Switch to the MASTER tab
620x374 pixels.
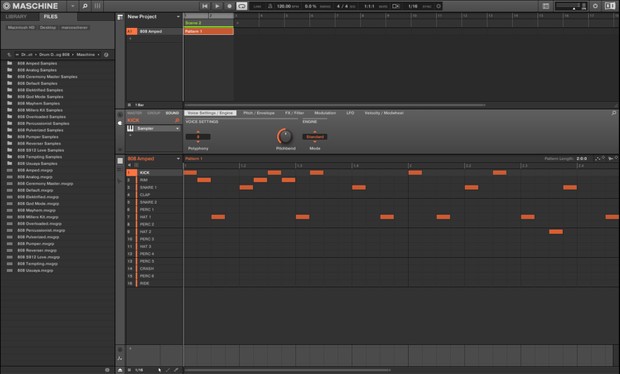[134, 113]
